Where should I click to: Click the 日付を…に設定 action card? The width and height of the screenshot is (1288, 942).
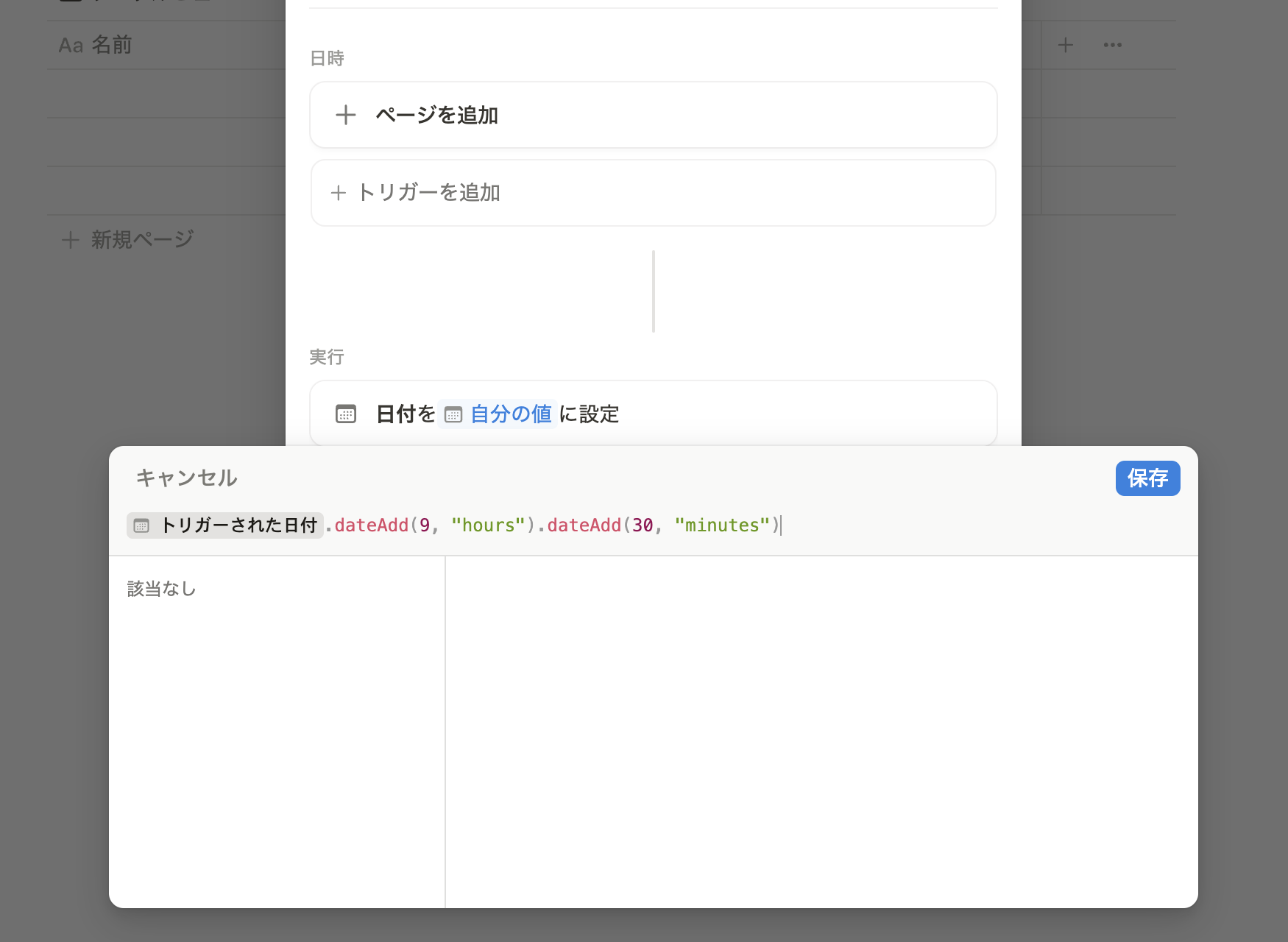[654, 413]
